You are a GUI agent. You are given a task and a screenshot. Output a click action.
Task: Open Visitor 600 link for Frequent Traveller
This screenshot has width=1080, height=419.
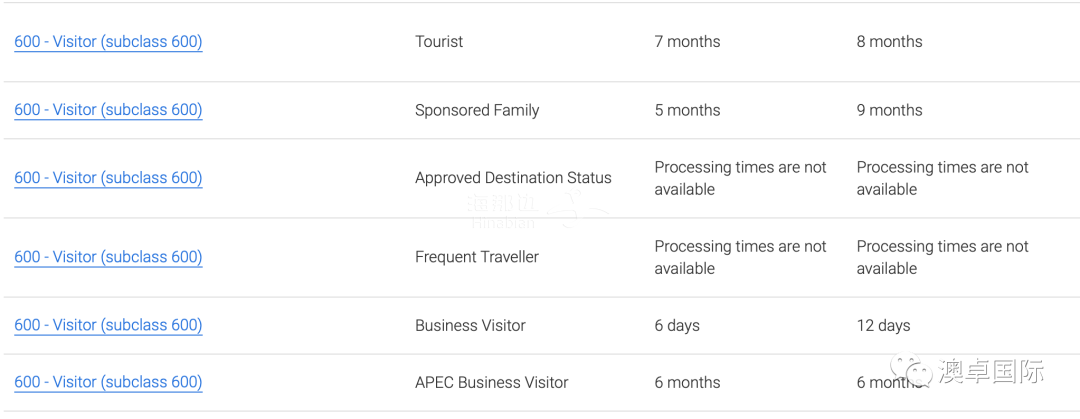pyautogui.click(x=108, y=257)
